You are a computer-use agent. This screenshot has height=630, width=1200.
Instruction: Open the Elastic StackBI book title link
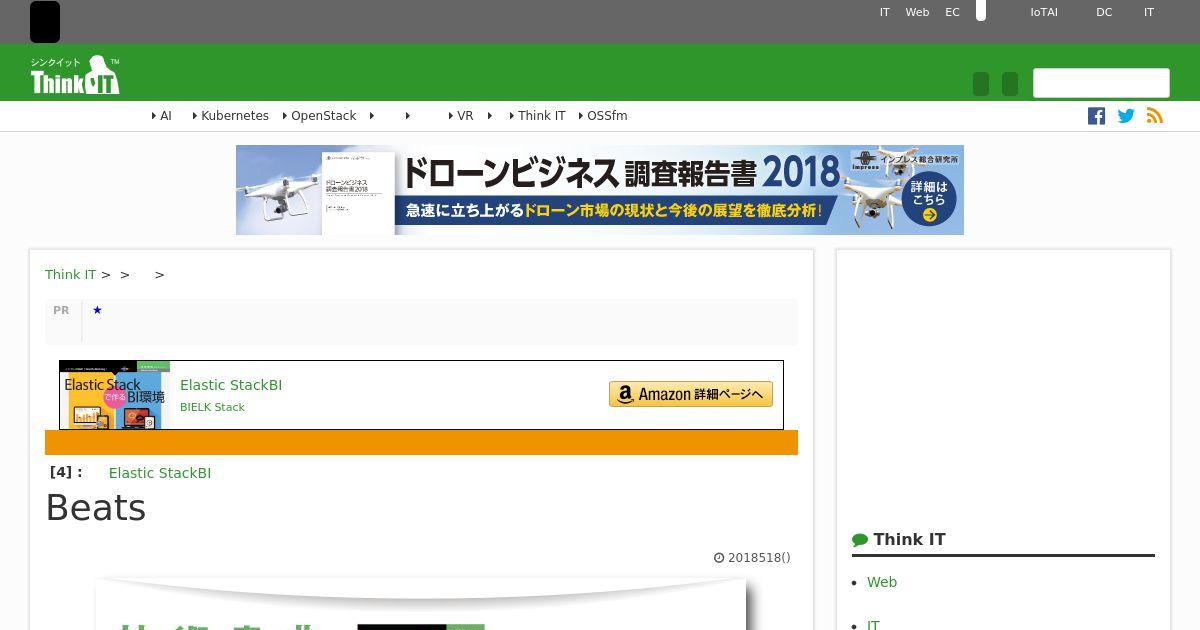231,385
